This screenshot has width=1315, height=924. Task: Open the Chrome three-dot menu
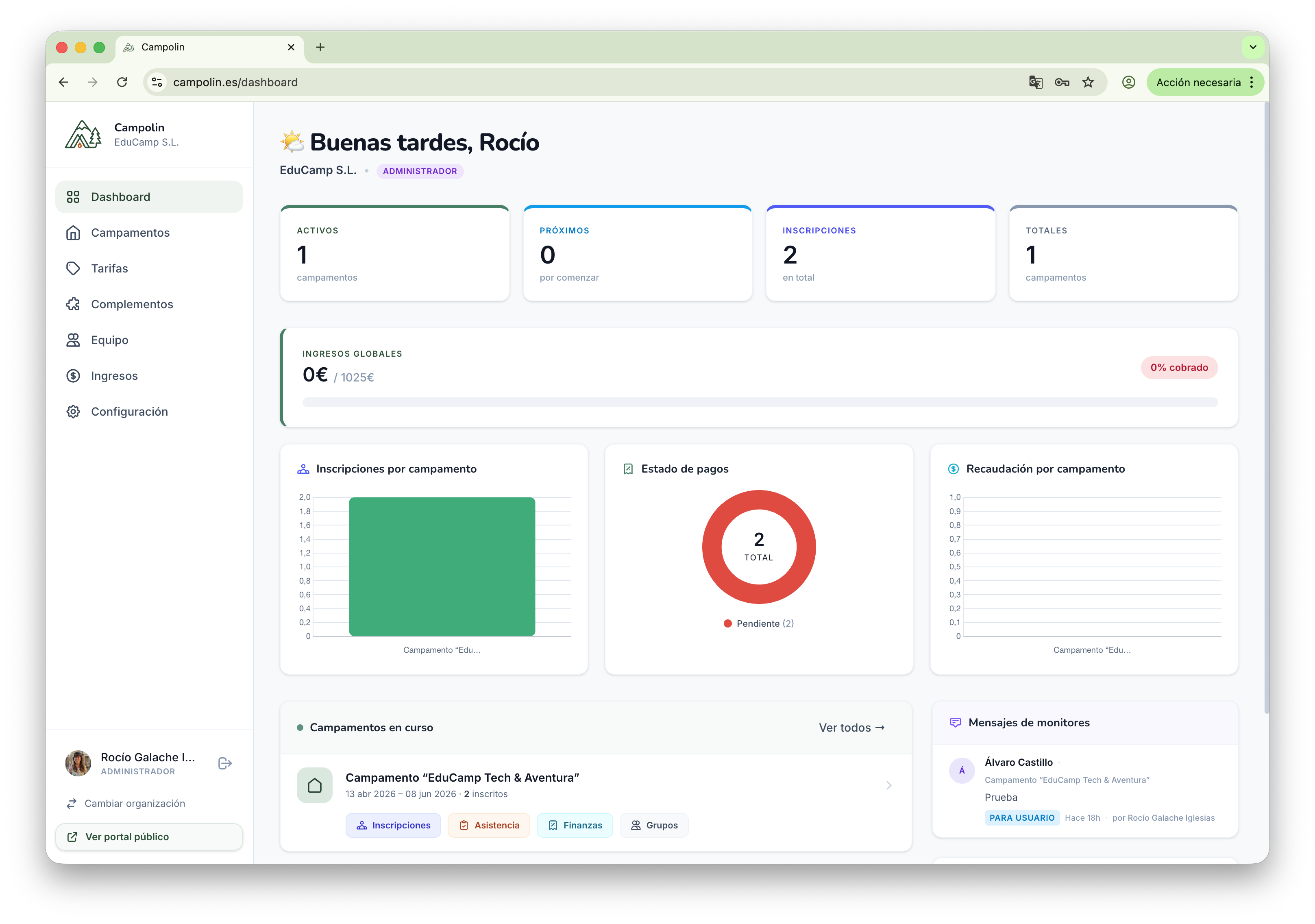1252,83
